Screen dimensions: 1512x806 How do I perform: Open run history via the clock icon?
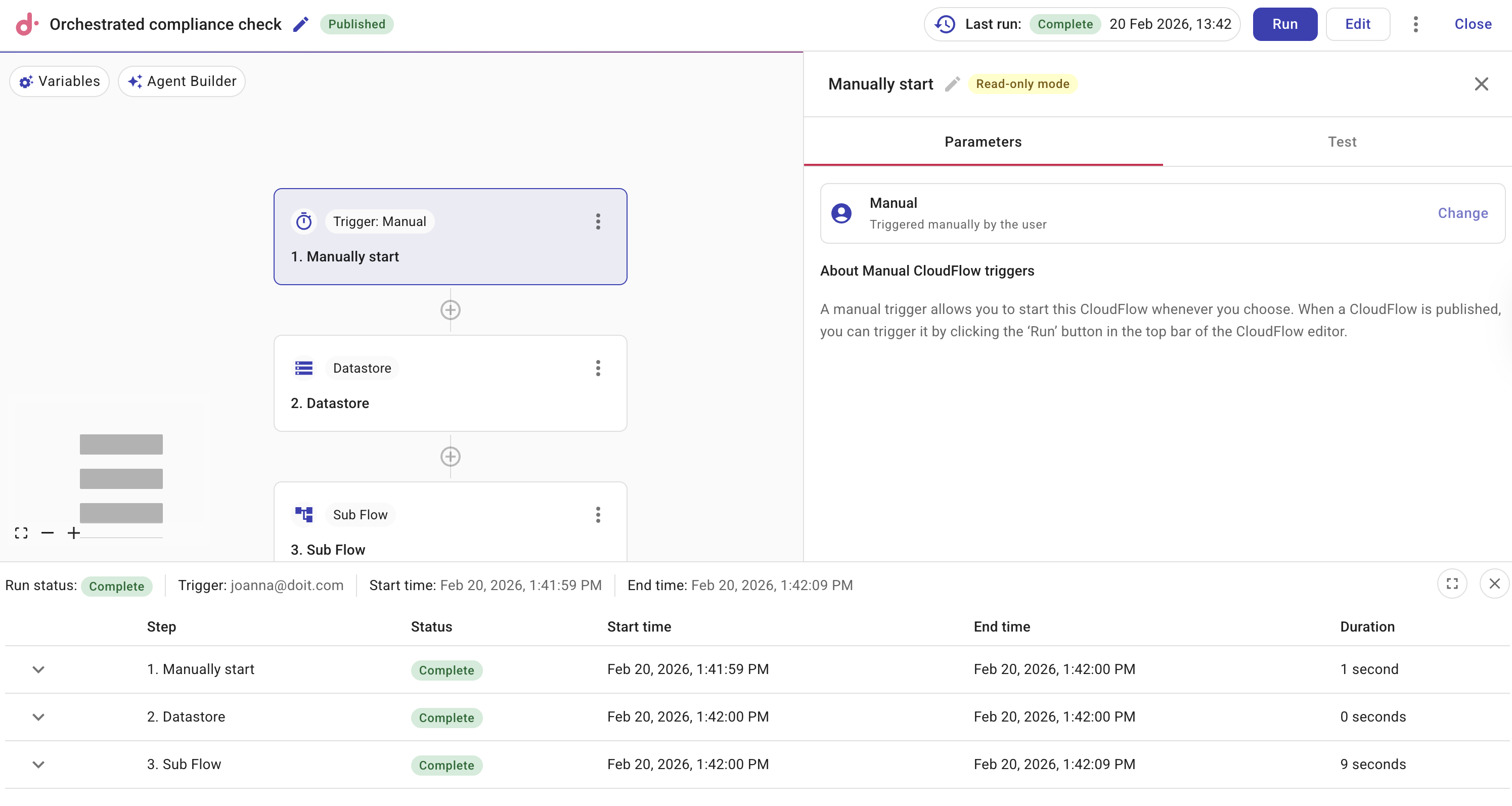[x=945, y=24]
